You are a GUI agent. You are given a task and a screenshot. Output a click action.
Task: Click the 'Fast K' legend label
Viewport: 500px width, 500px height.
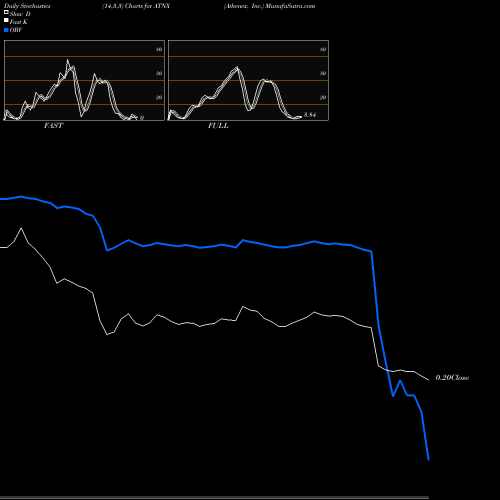(x=19, y=22)
